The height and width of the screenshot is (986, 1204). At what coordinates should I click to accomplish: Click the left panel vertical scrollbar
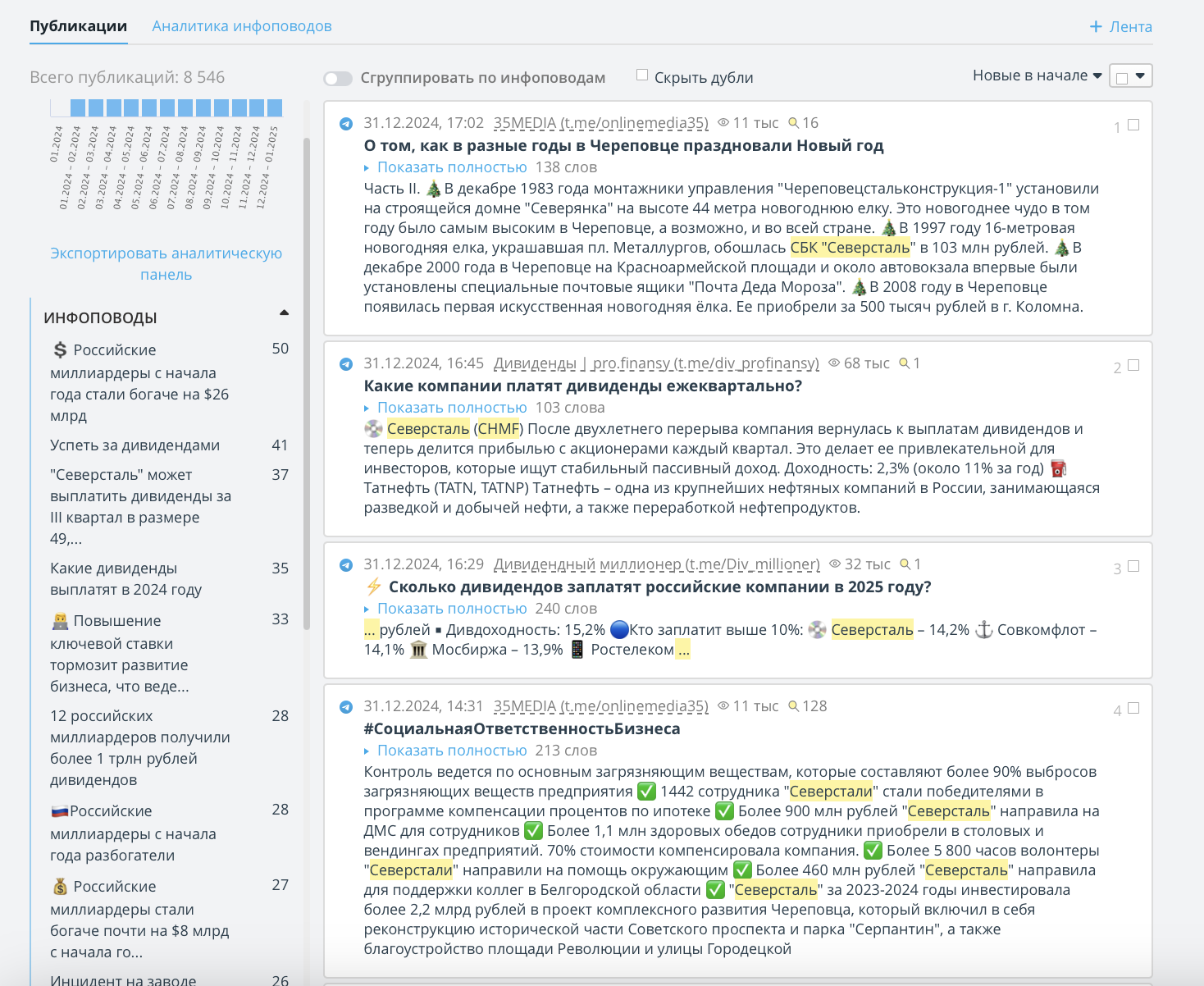(x=307, y=383)
